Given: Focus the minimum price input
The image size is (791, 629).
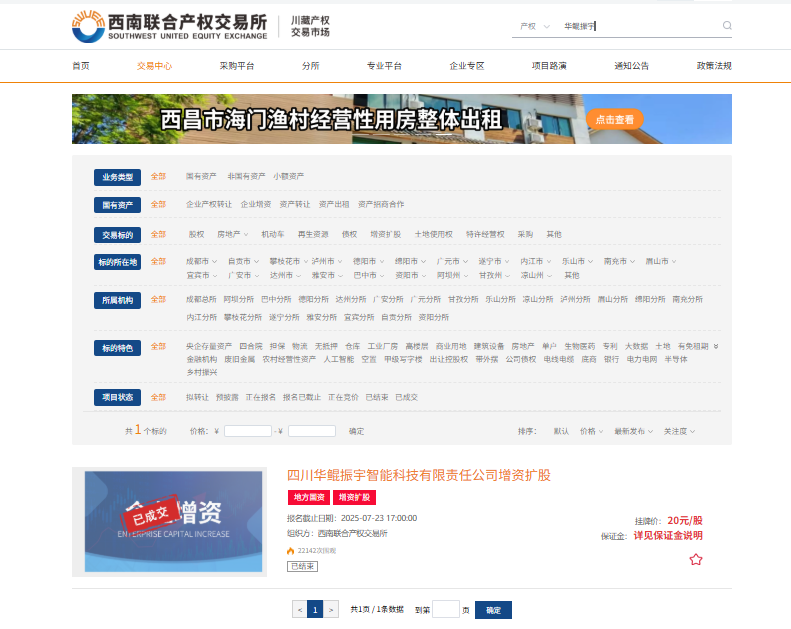Looking at the screenshot, I should 248,431.
